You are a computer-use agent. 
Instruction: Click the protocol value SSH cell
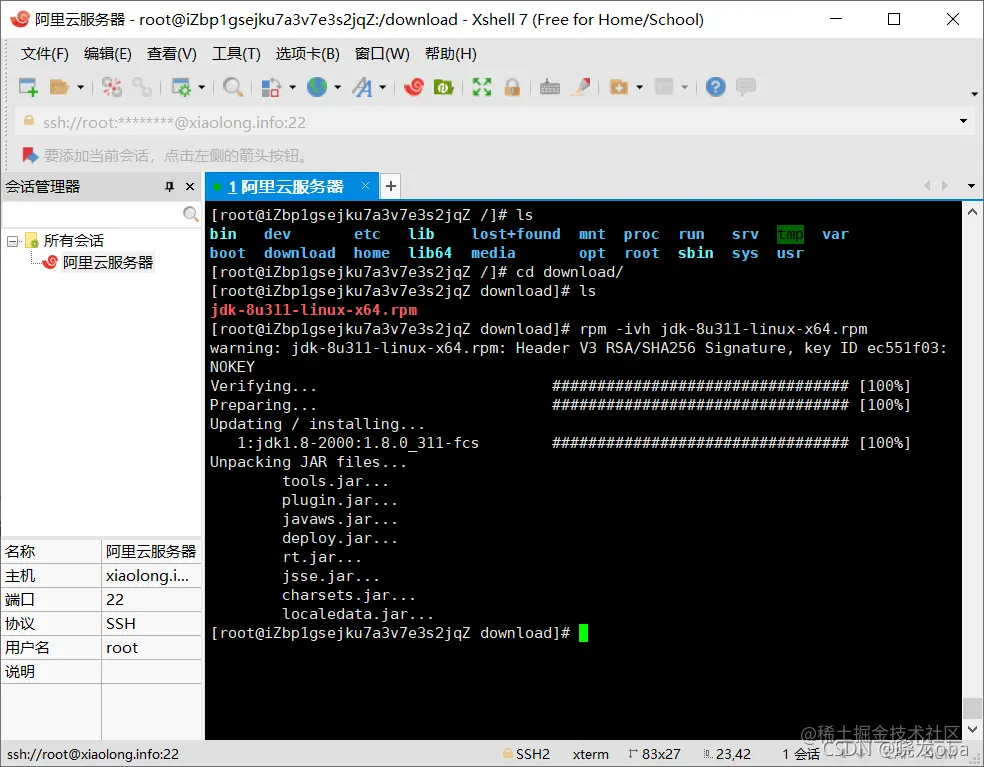pos(151,623)
